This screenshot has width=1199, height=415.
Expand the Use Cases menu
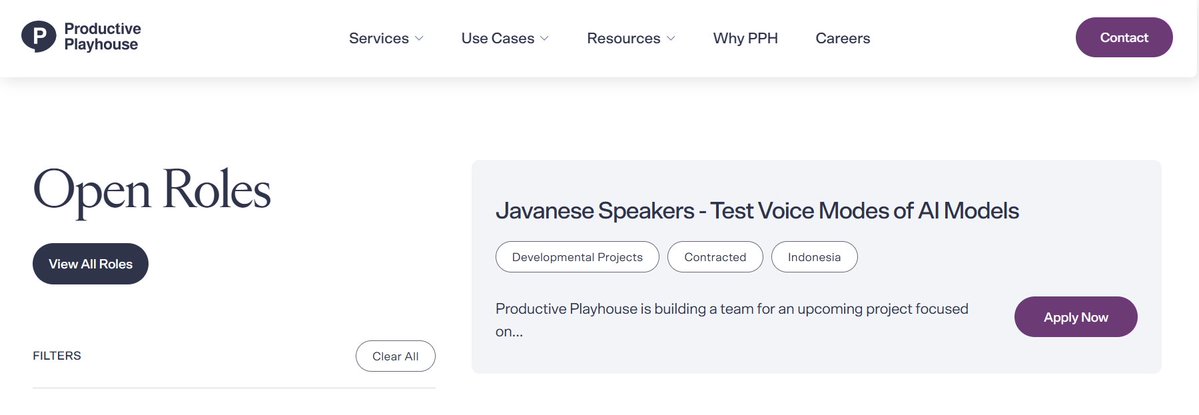pos(505,38)
